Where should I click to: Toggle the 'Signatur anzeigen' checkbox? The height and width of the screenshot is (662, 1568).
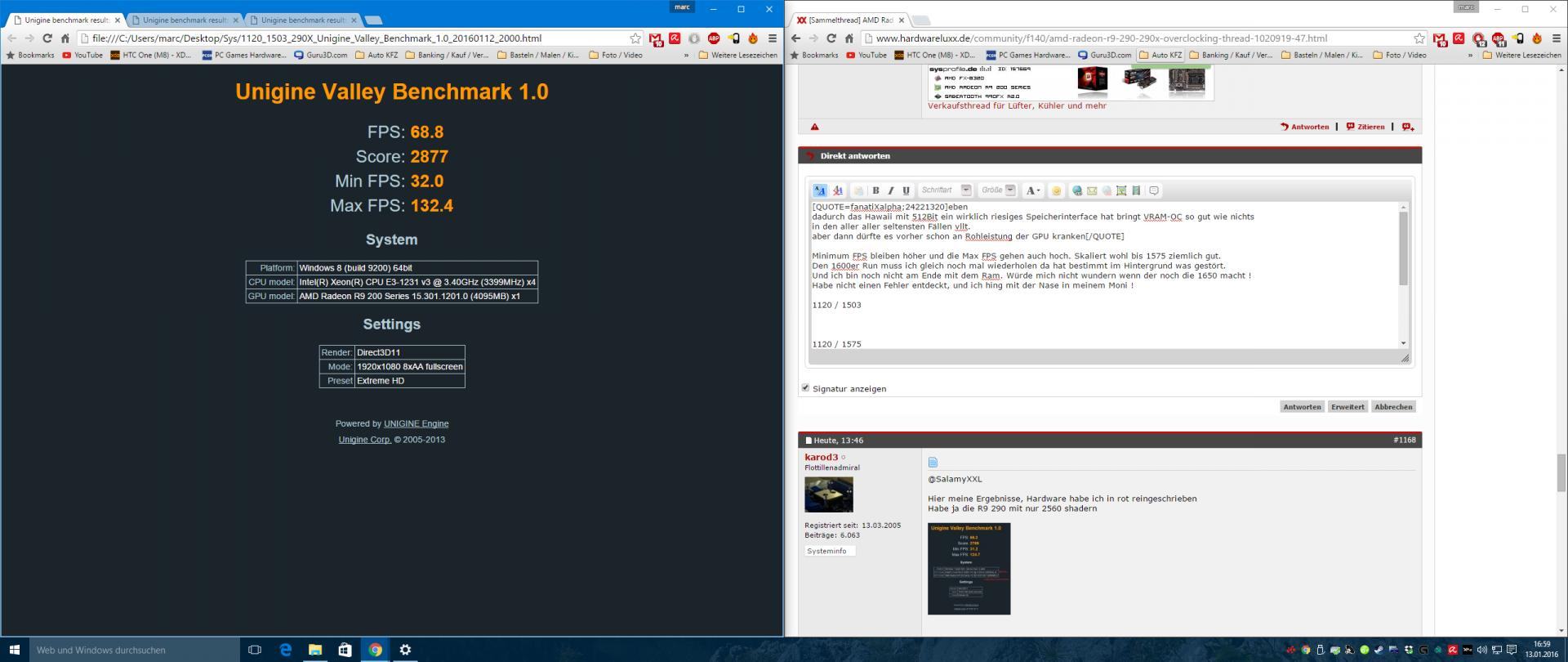click(805, 388)
